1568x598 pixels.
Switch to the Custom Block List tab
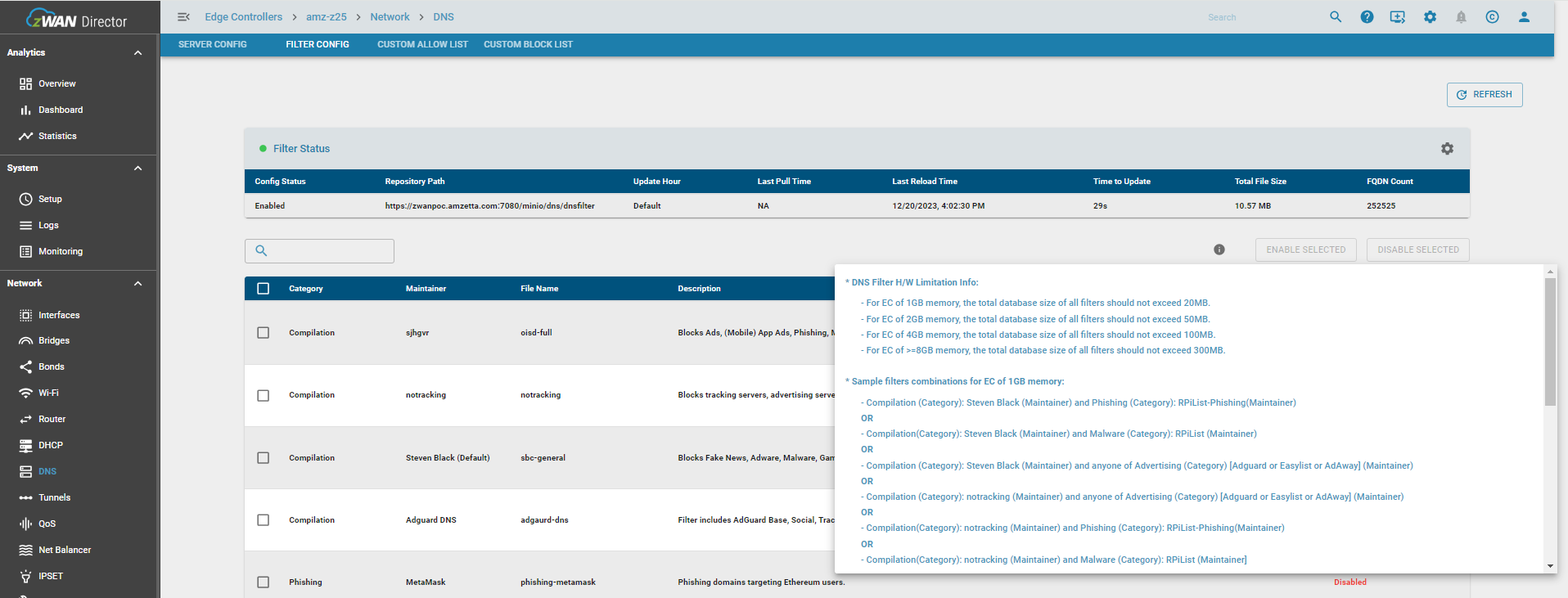(528, 44)
